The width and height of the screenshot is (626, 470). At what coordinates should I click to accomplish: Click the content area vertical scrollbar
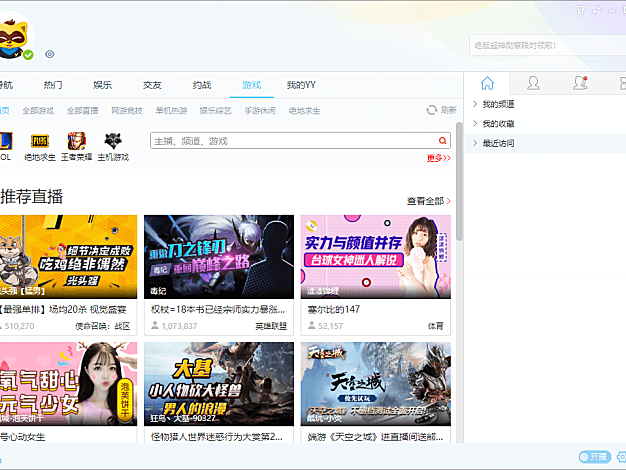pyautogui.click(x=459, y=182)
